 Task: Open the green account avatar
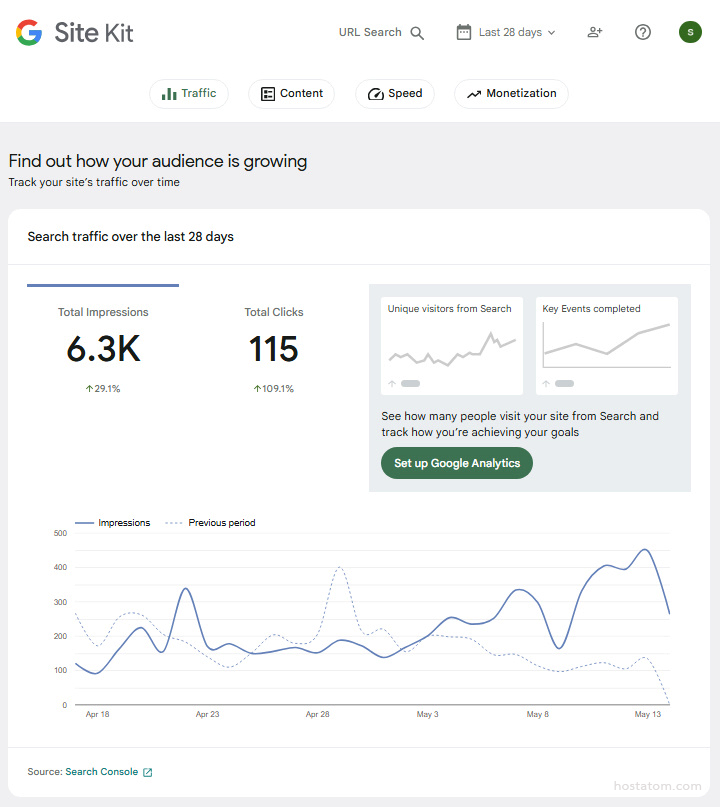[x=690, y=32]
